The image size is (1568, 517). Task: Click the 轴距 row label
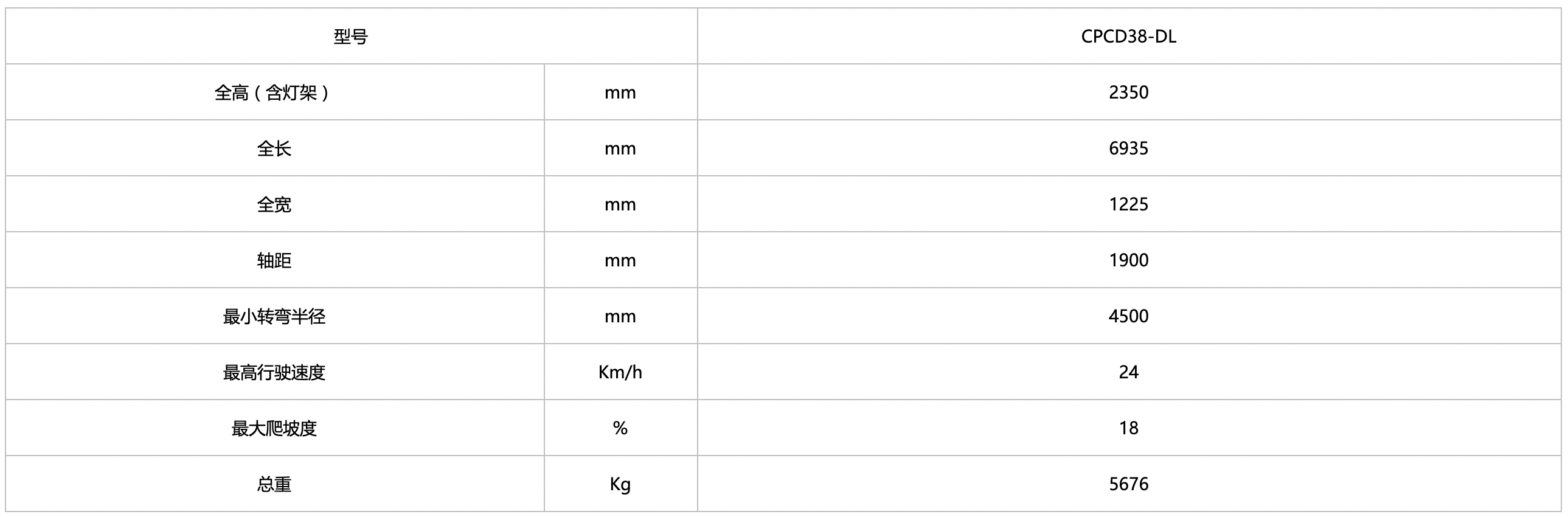[x=274, y=261]
